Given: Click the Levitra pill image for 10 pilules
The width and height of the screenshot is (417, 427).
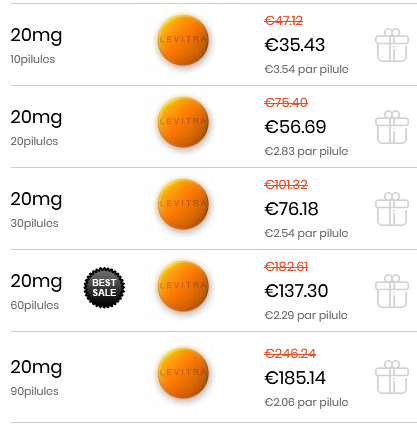Looking at the screenshot, I should [183, 40].
